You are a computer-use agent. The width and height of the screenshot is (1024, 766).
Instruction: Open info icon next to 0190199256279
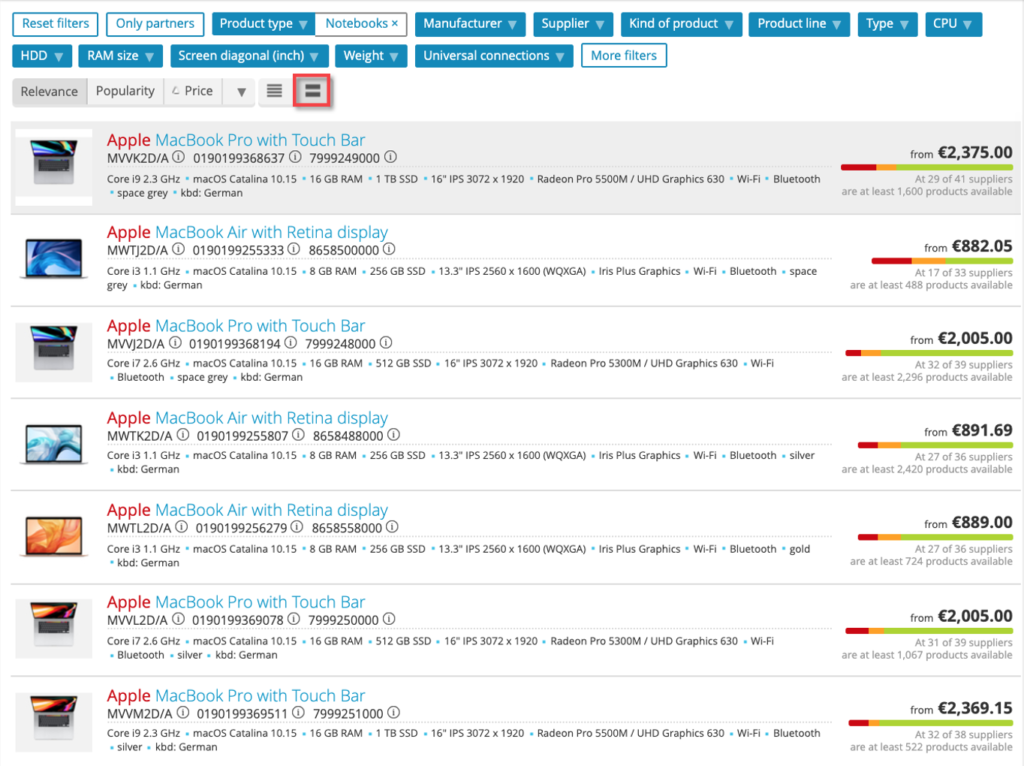[297, 527]
